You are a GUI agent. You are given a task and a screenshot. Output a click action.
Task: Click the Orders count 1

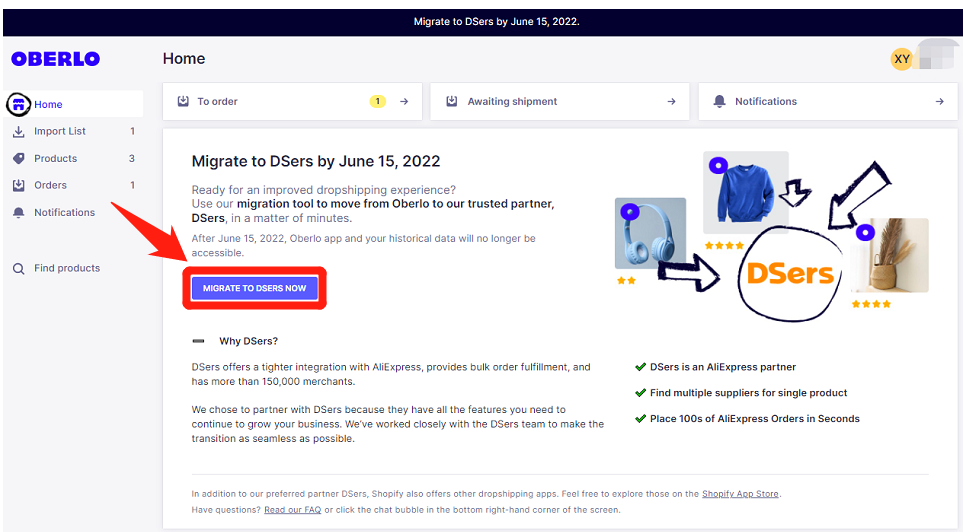tap(132, 185)
